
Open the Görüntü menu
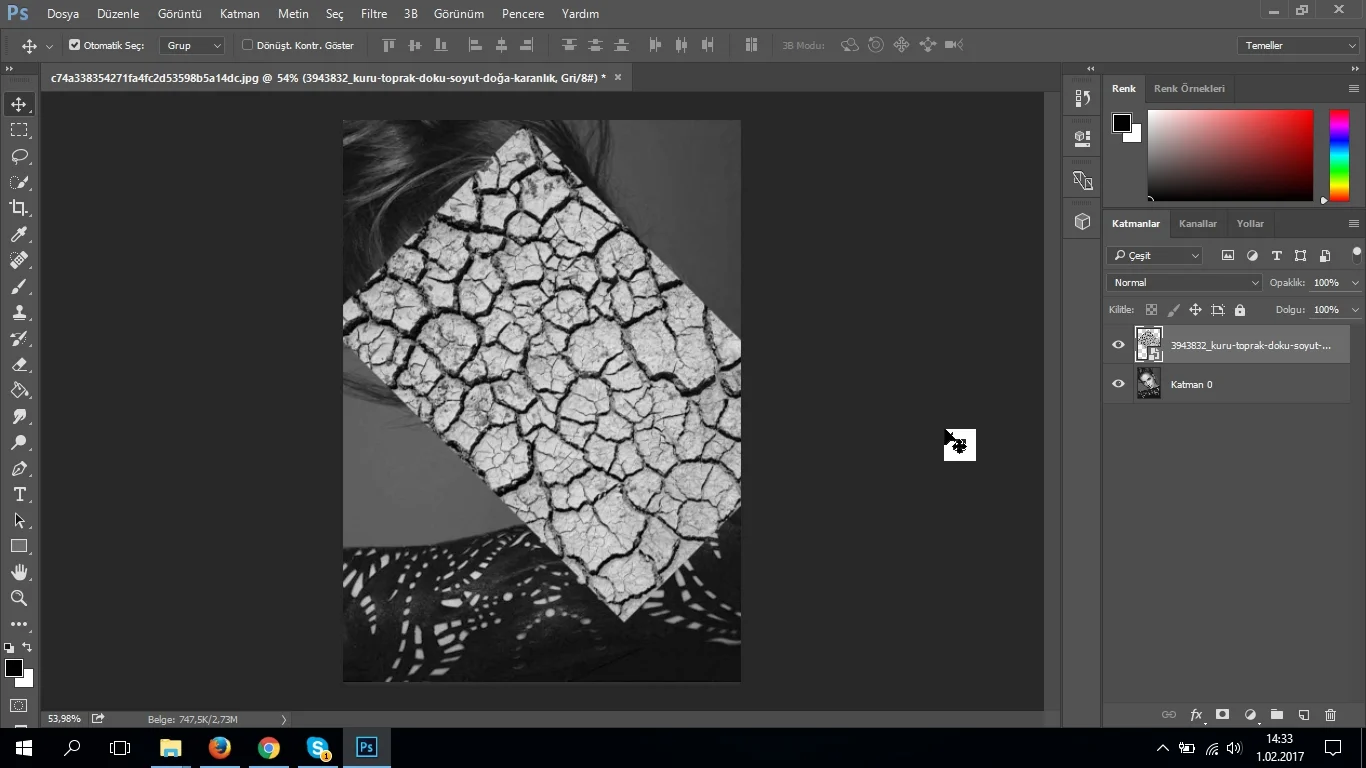[180, 14]
